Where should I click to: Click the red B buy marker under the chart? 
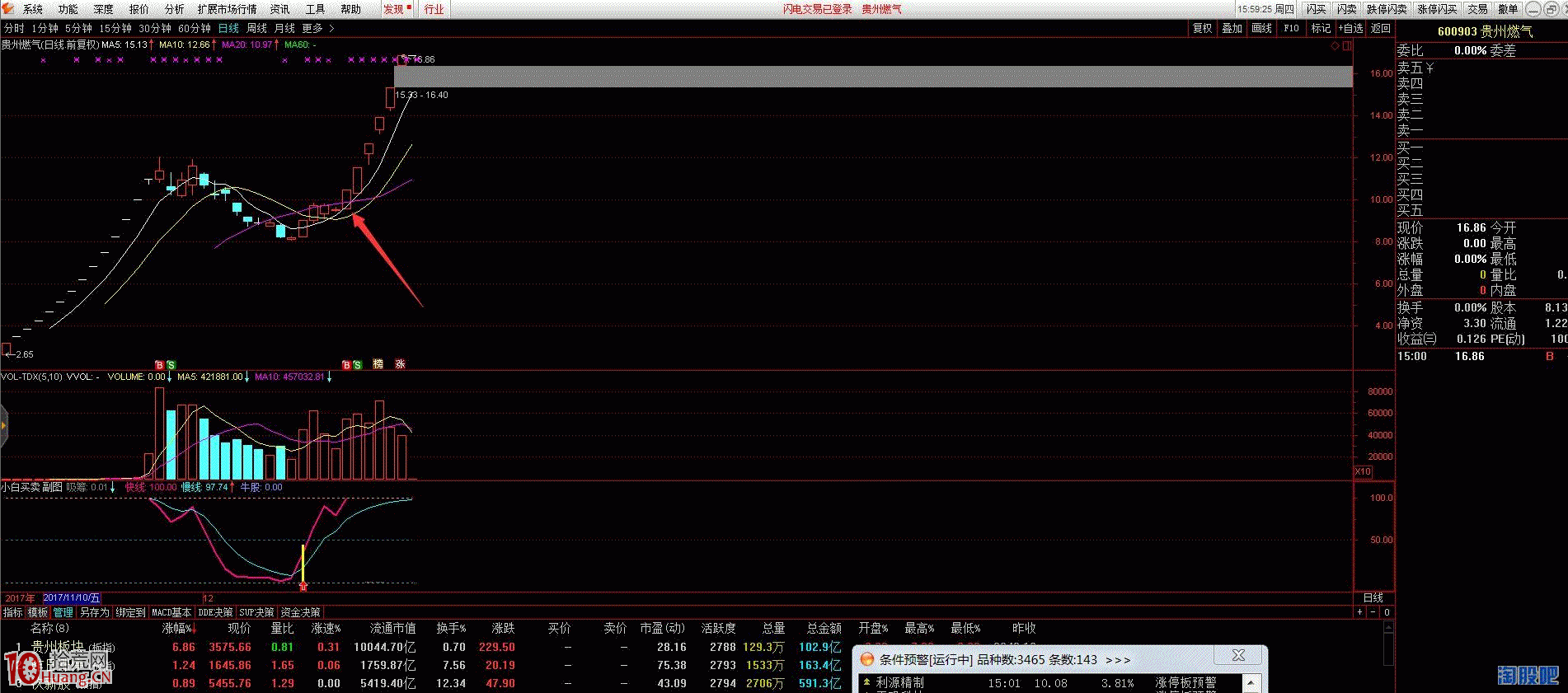159,365
